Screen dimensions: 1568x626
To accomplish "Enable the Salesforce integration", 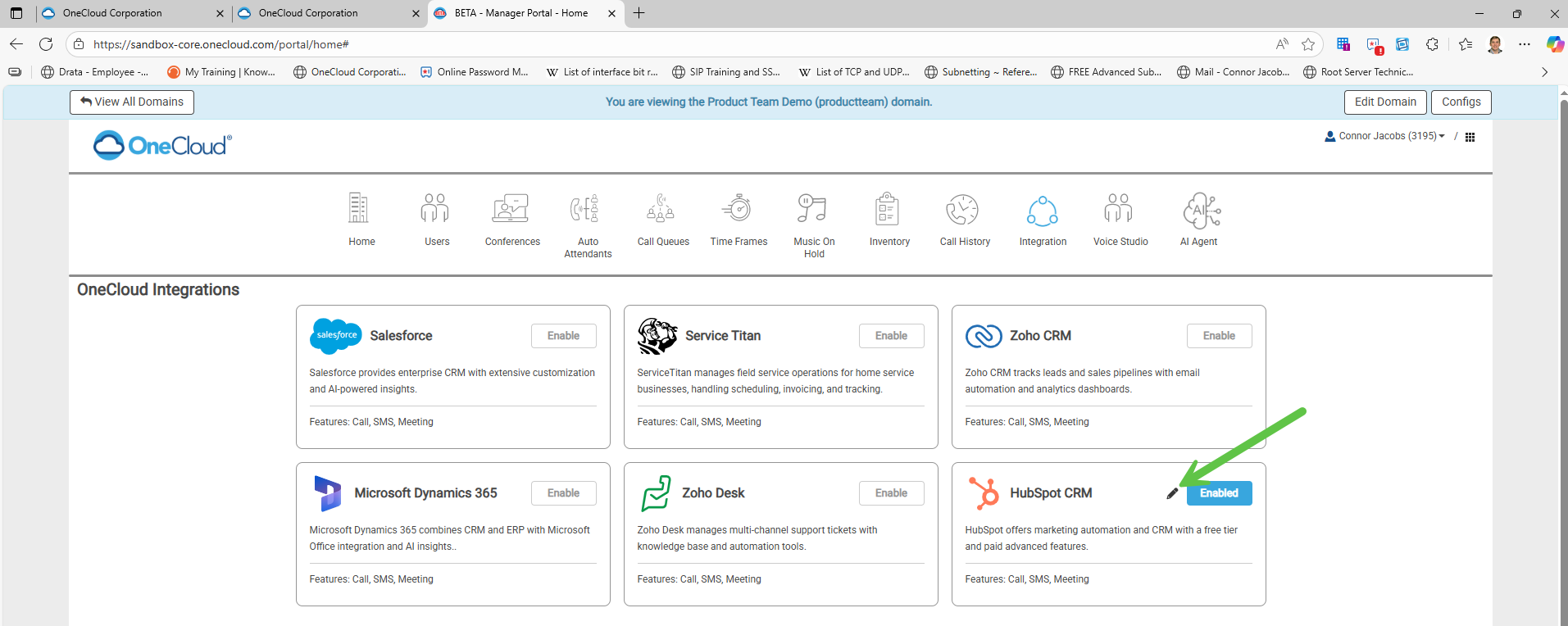I will 563,336.
